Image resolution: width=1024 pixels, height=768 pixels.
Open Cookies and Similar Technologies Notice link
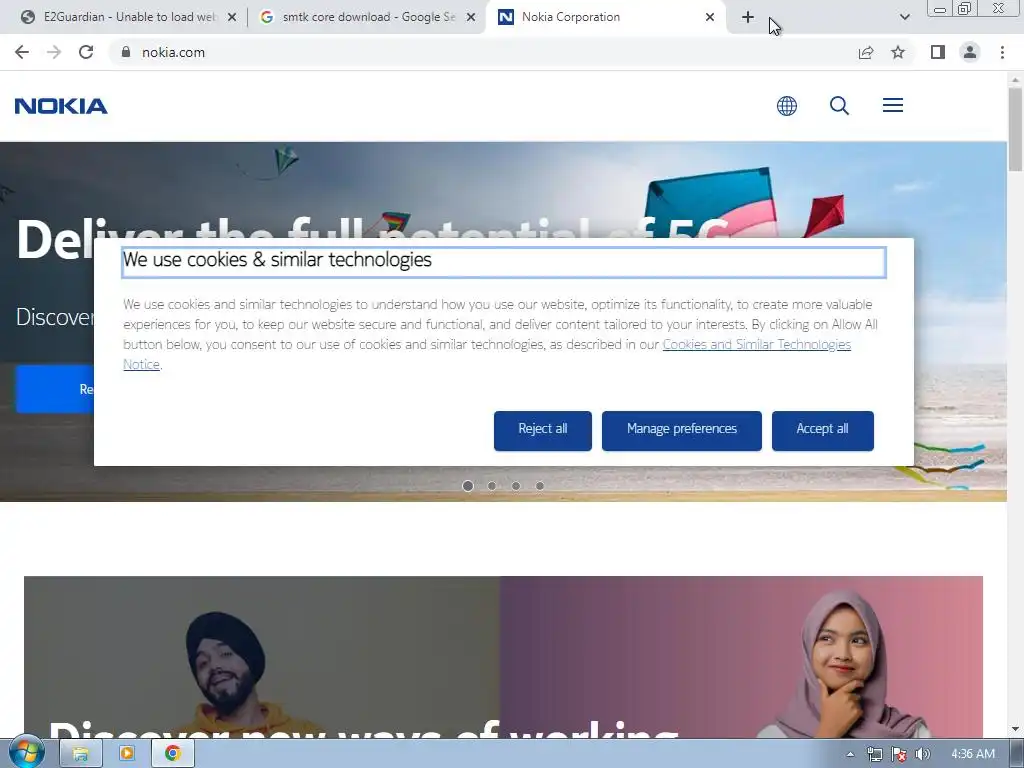point(756,344)
